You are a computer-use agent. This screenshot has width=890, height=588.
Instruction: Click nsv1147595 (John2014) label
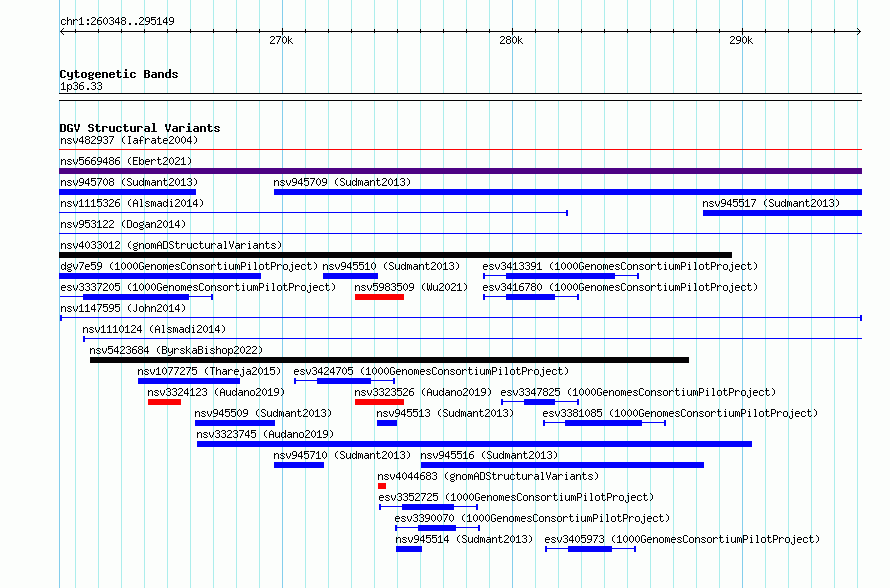123,308
